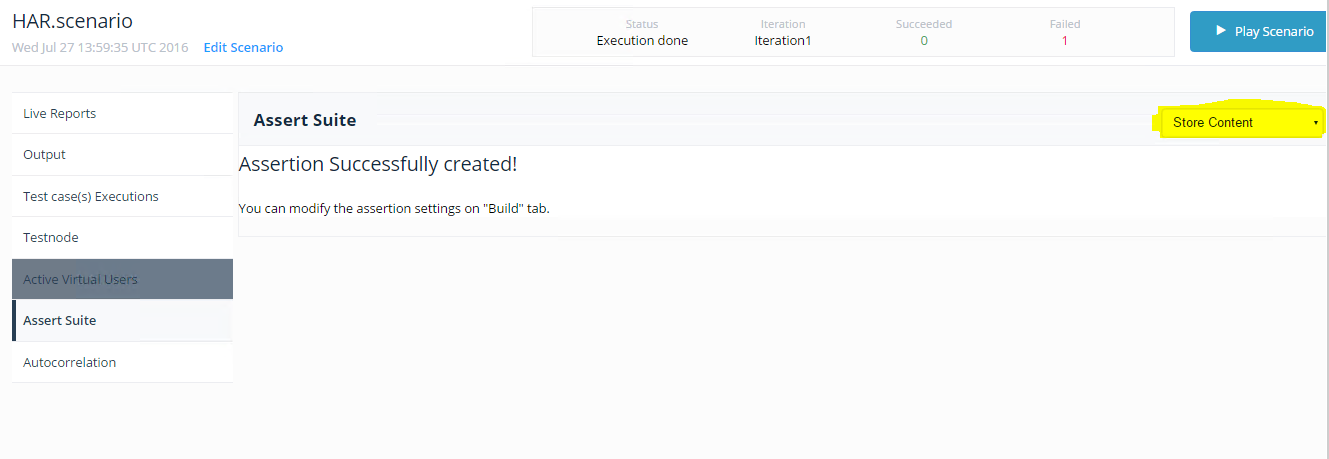Click the Succeeded count 0
The width and height of the screenshot is (1329, 459).
pyautogui.click(x=924, y=41)
